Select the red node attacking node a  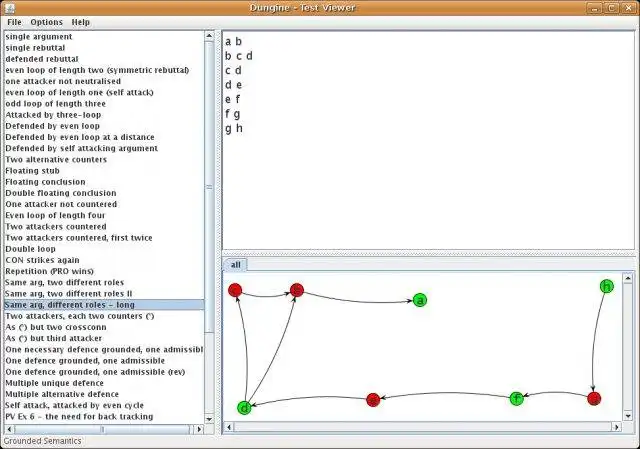click(x=297, y=290)
